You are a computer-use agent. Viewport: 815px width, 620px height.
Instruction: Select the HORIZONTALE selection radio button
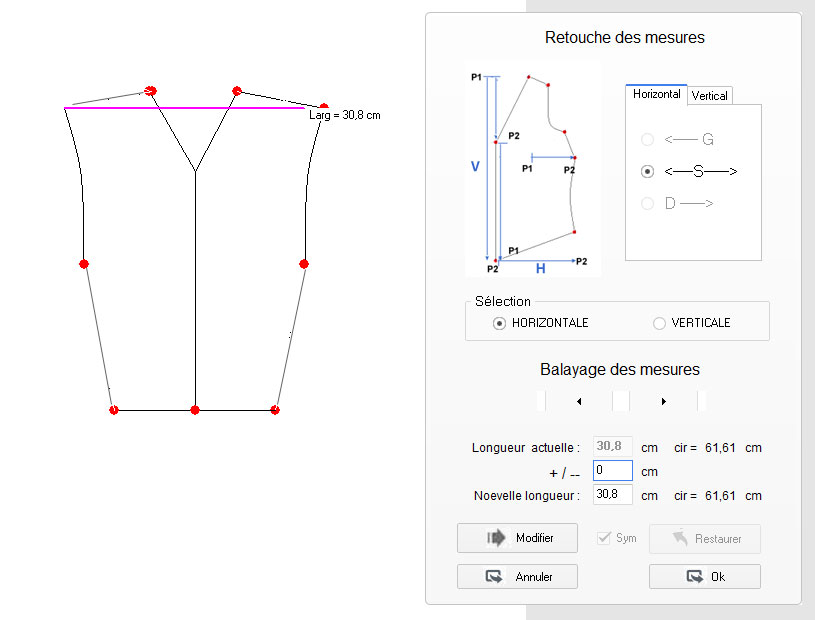[500, 323]
